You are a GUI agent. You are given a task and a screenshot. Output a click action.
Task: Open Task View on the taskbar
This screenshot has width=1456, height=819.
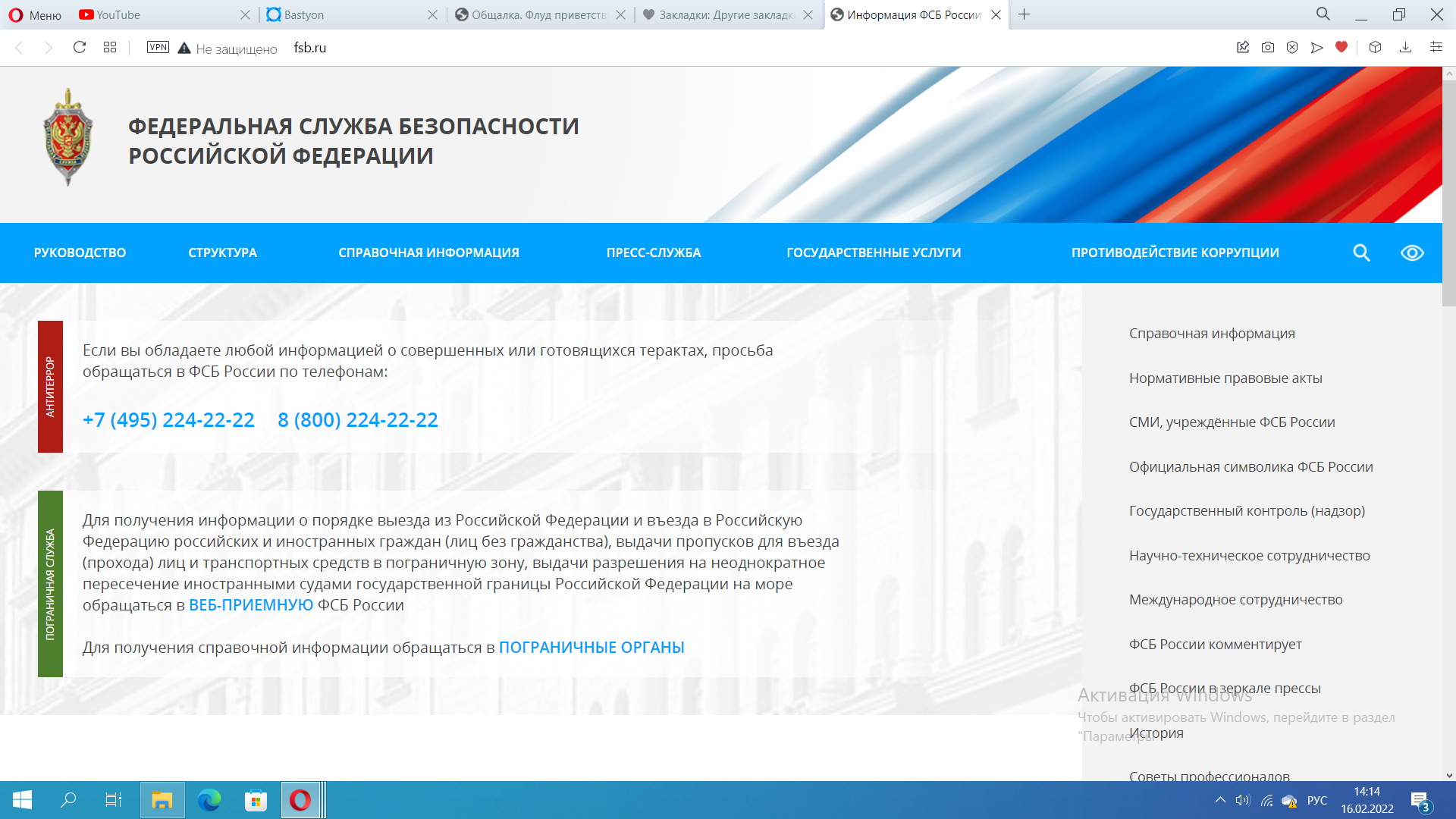coord(113,800)
